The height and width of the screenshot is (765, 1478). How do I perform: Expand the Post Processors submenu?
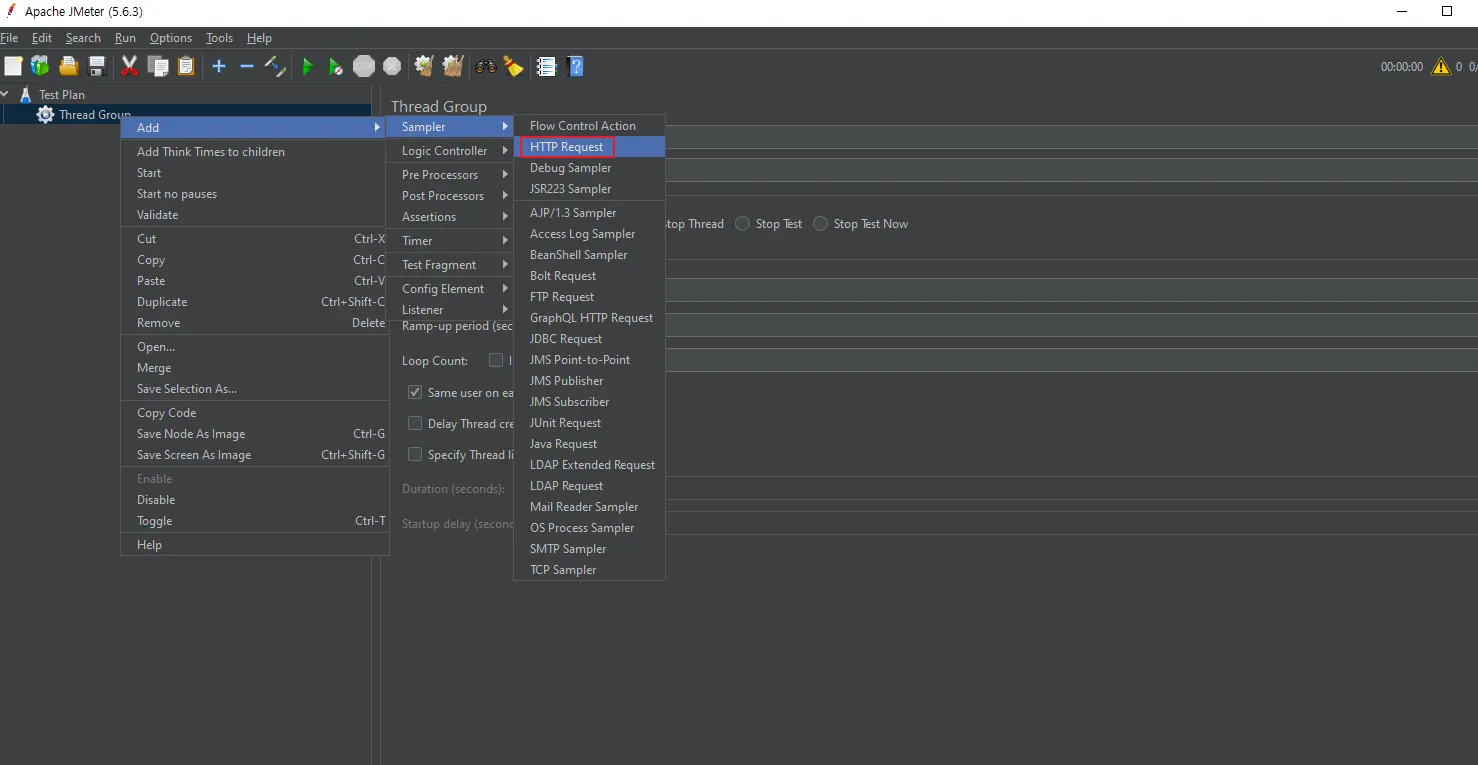tap(450, 196)
